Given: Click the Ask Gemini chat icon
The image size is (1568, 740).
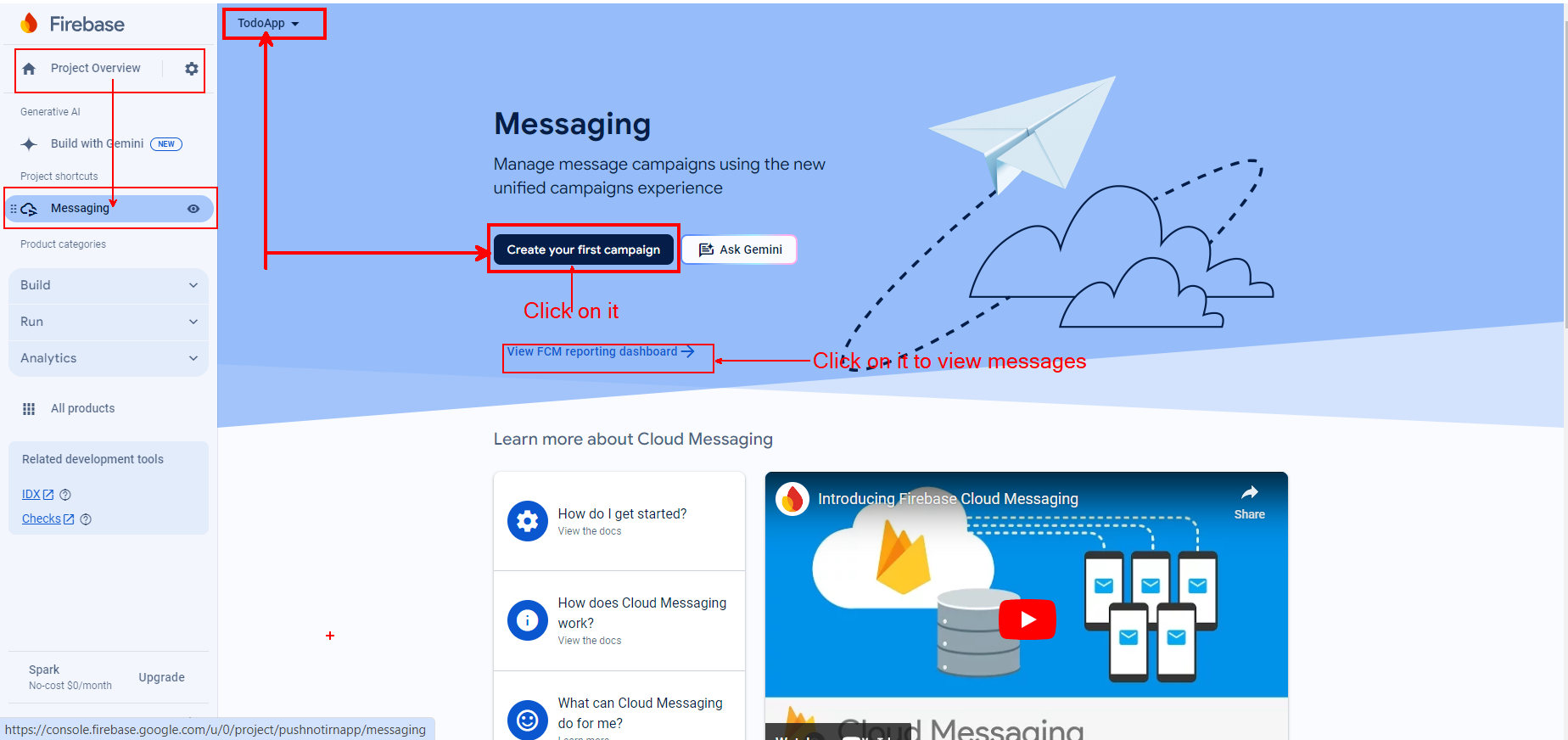Looking at the screenshot, I should (x=706, y=249).
